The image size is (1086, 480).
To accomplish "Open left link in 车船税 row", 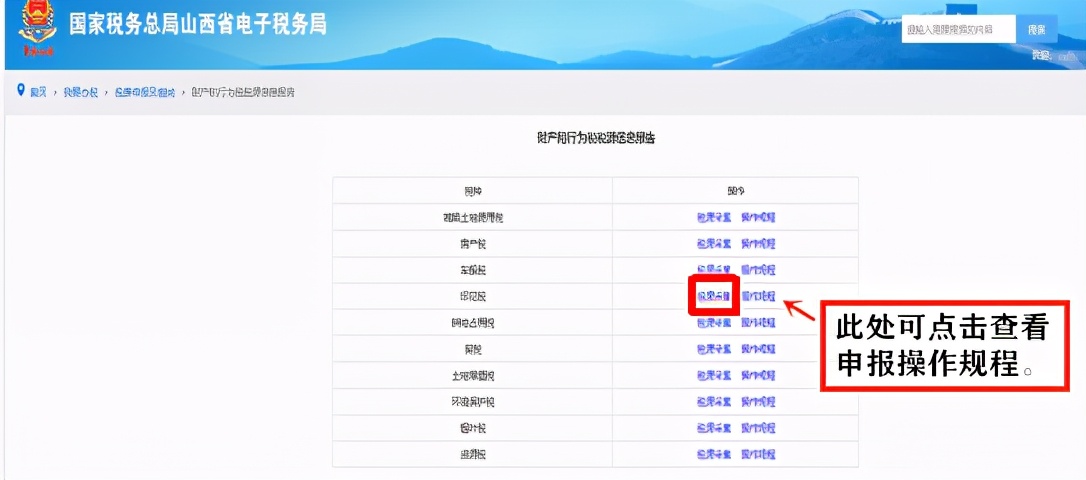I will (714, 269).
